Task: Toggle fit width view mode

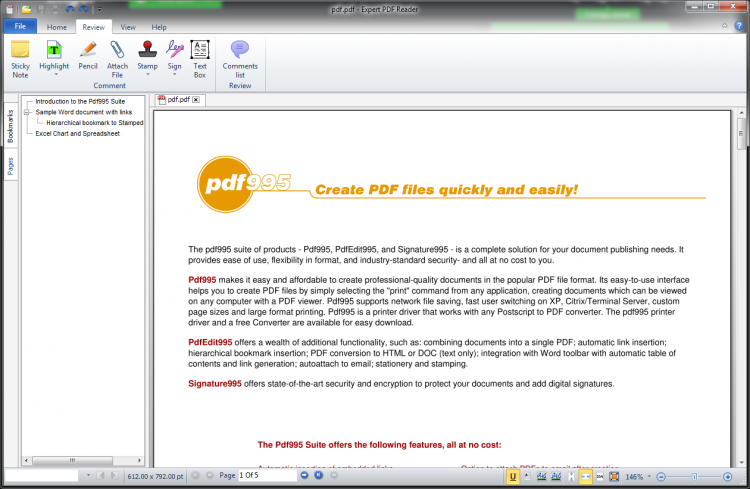Action: (585, 477)
